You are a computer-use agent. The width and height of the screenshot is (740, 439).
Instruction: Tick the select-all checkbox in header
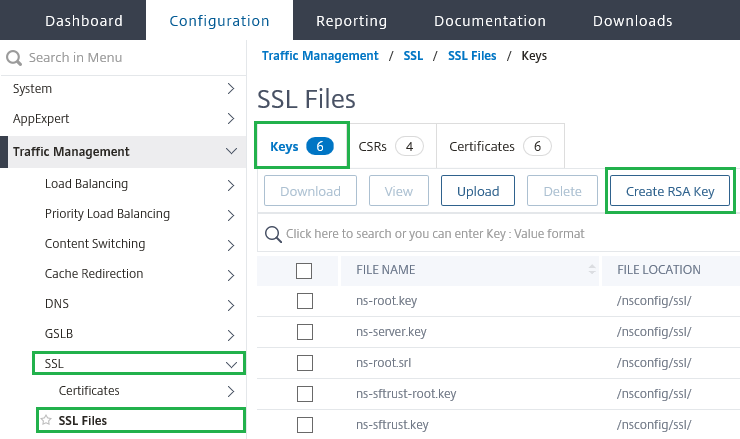pos(304,270)
